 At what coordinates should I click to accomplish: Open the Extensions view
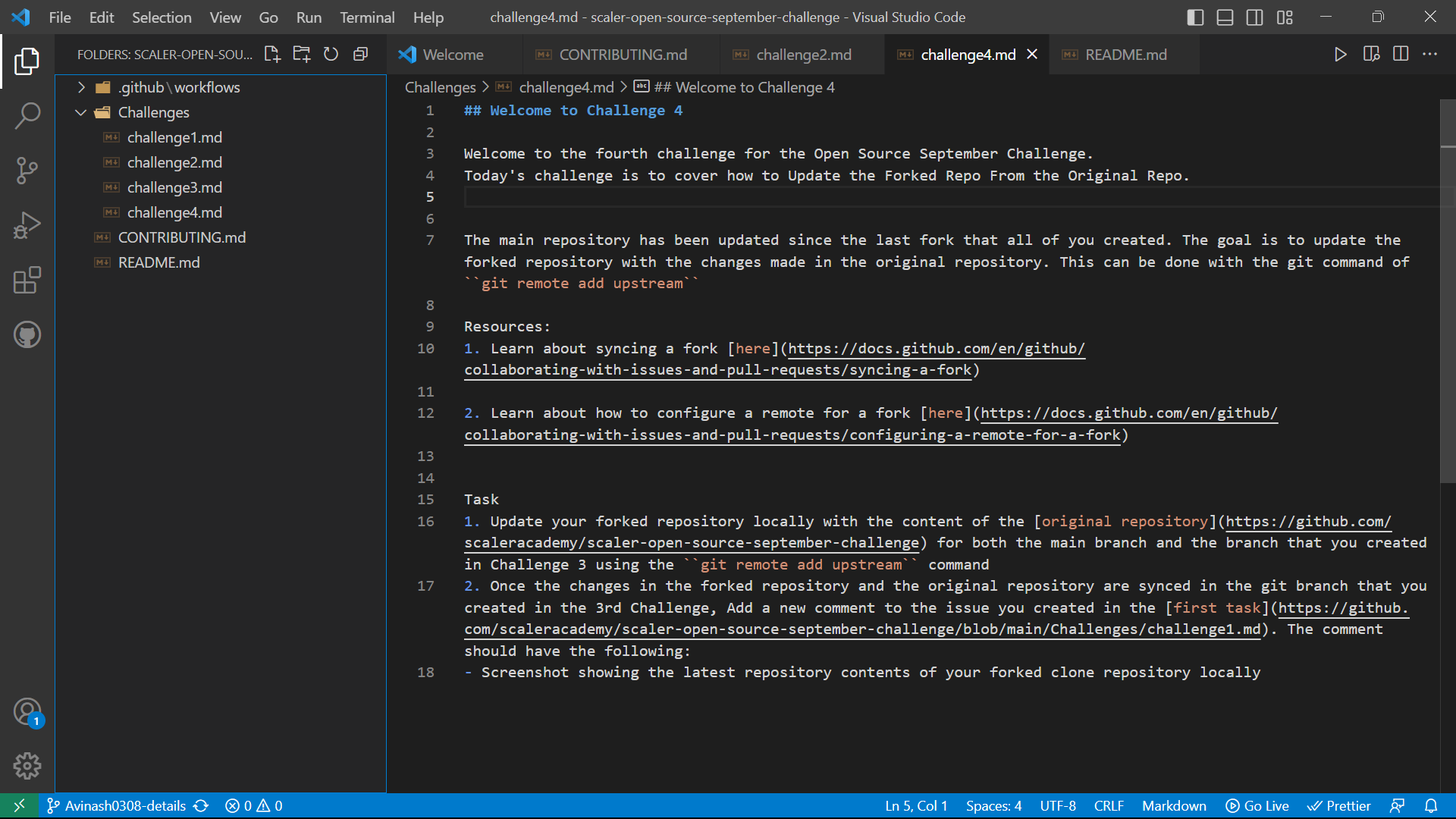(27, 280)
